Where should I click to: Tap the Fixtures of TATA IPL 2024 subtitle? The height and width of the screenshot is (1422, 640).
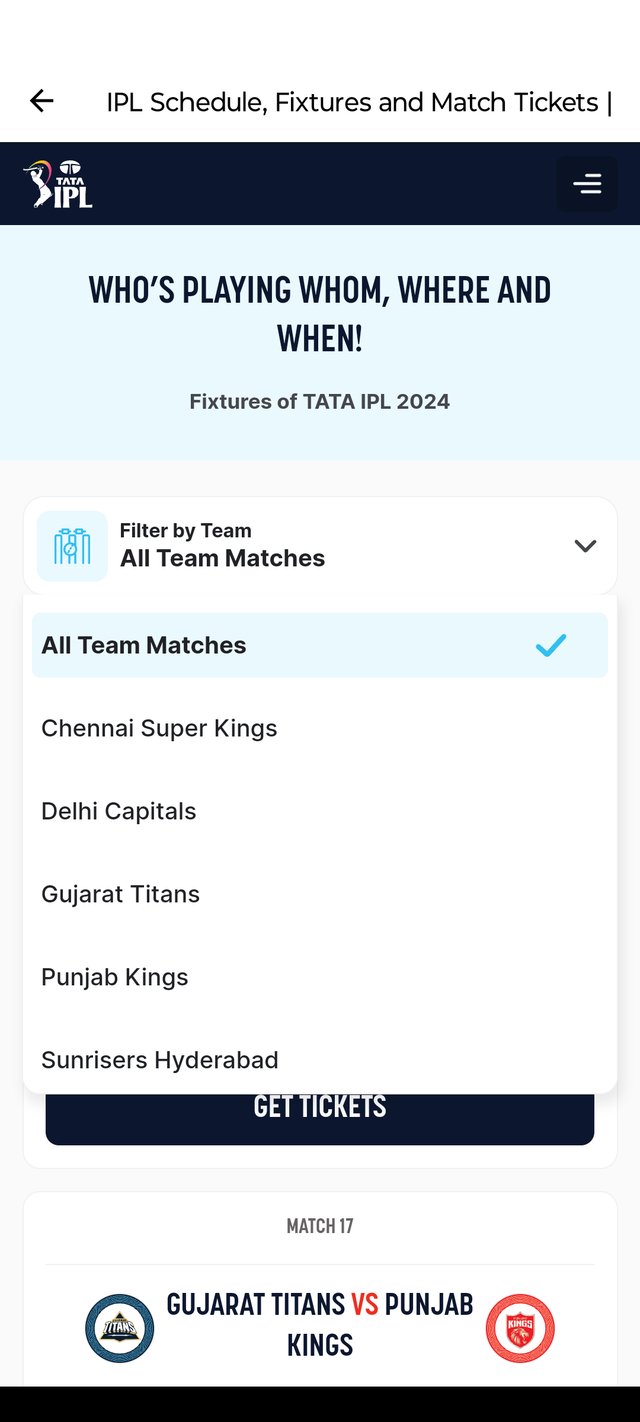[320, 402]
